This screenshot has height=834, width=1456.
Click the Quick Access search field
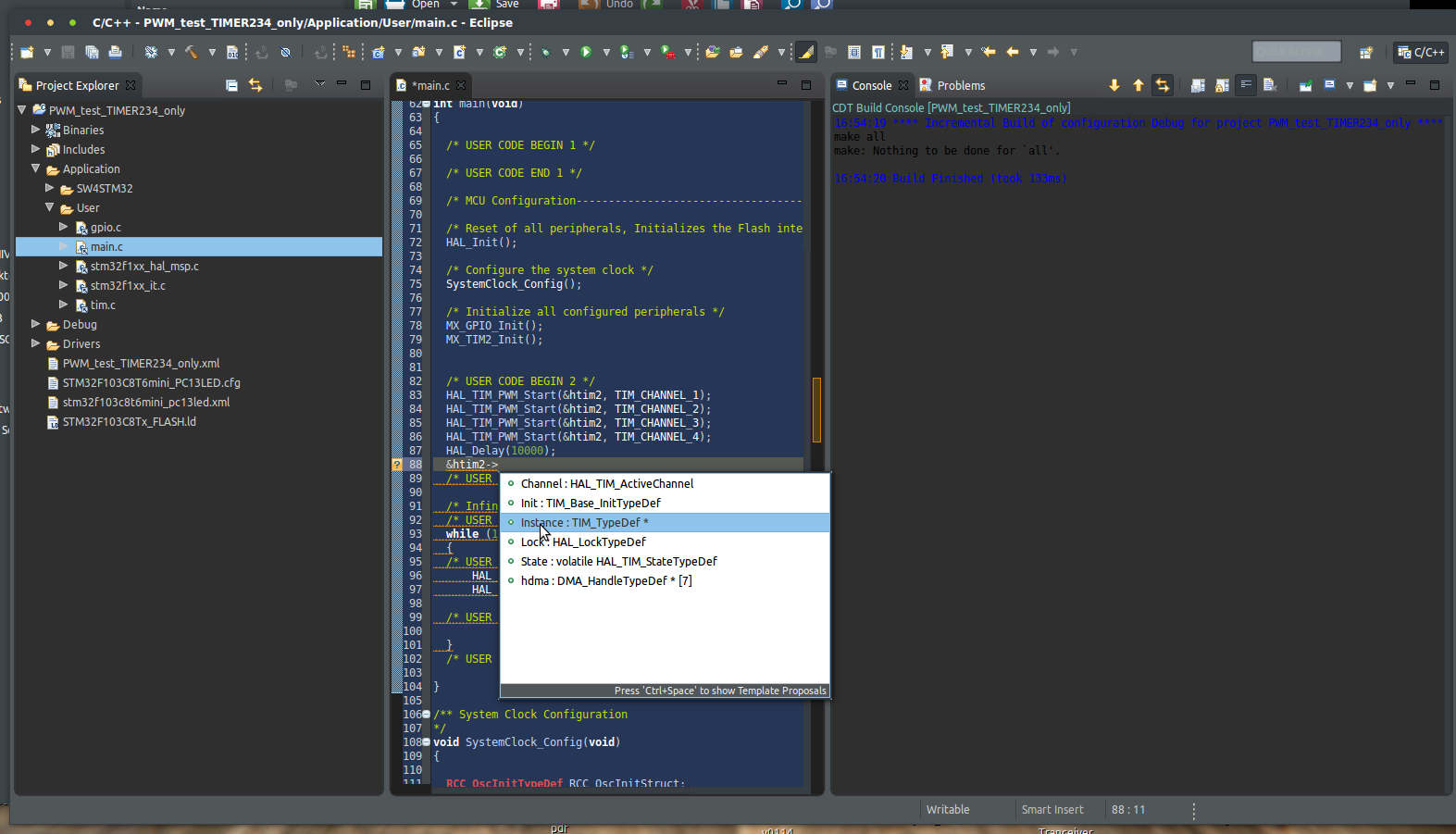(x=1296, y=52)
